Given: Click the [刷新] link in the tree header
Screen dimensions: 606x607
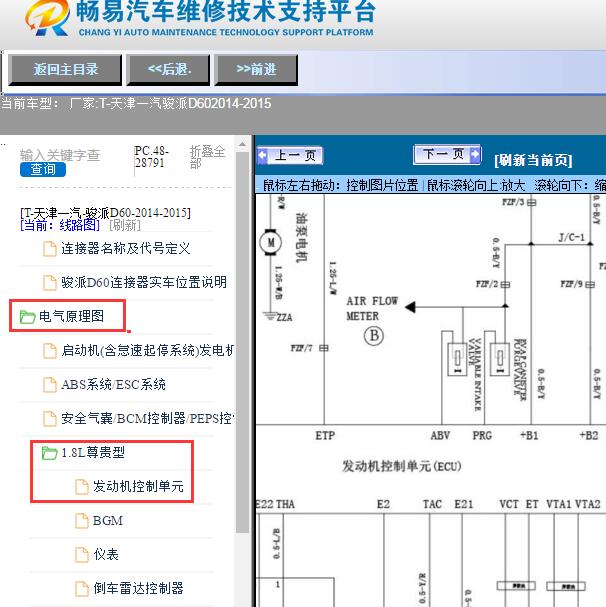Looking at the screenshot, I should click(x=125, y=225).
